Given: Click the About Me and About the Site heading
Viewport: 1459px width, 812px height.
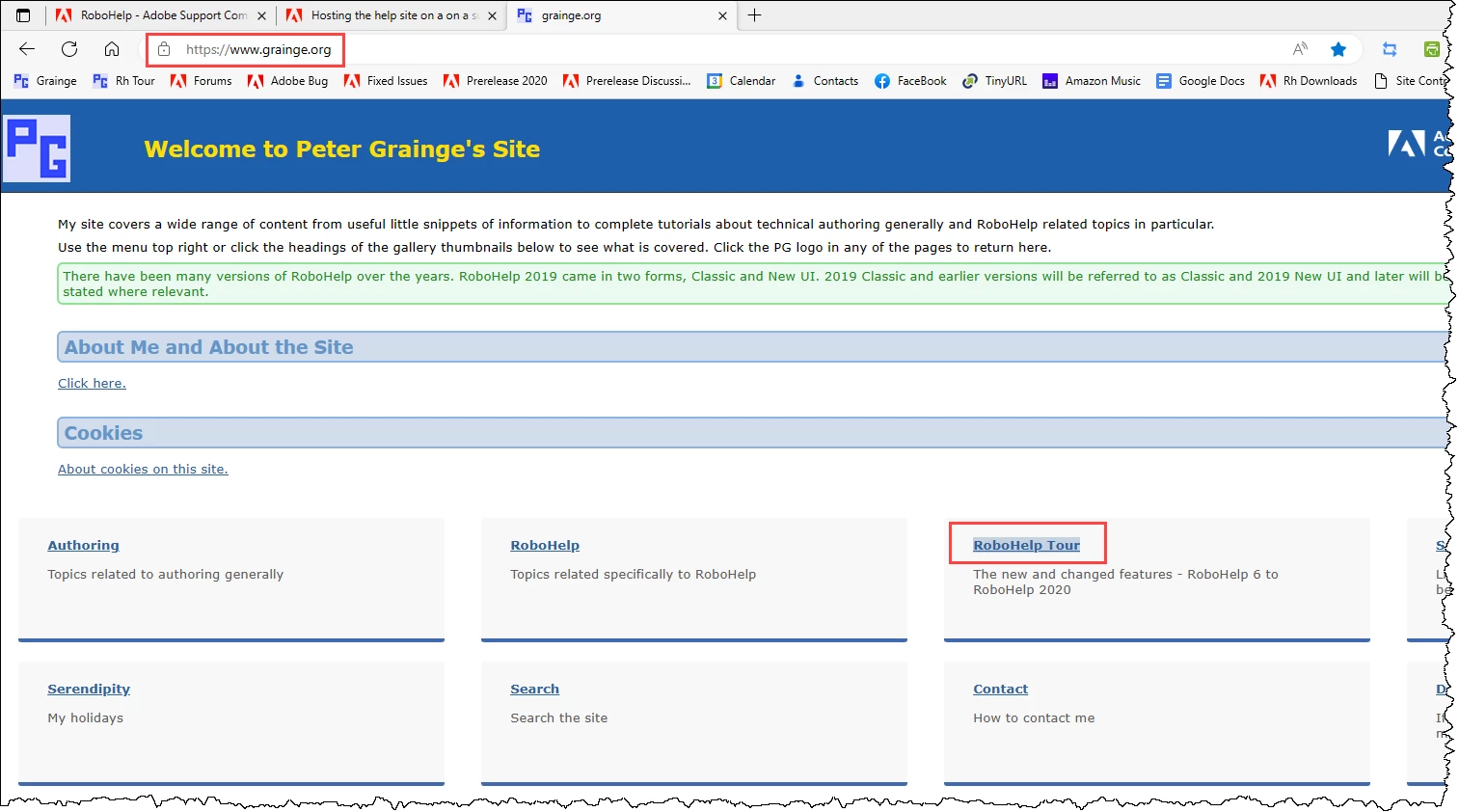Looking at the screenshot, I should tap(209, 347).
